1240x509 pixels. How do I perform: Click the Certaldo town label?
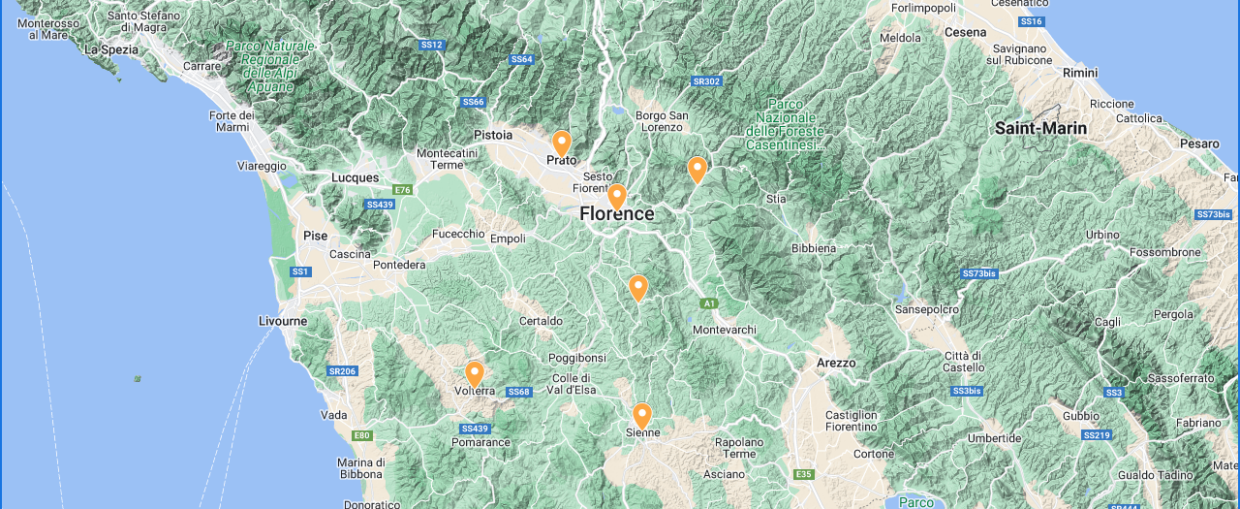542,321
